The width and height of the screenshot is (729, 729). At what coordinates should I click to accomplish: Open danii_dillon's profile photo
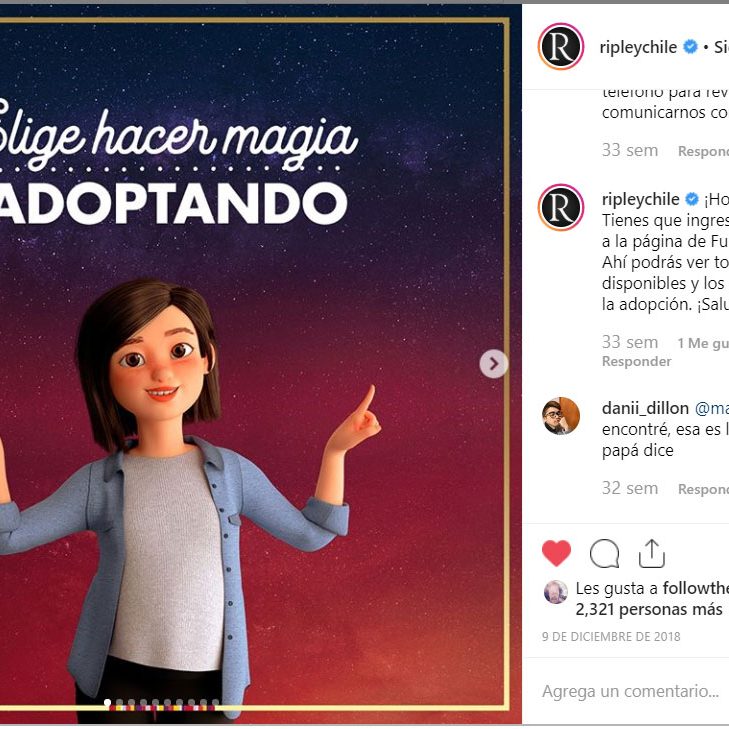561,416
